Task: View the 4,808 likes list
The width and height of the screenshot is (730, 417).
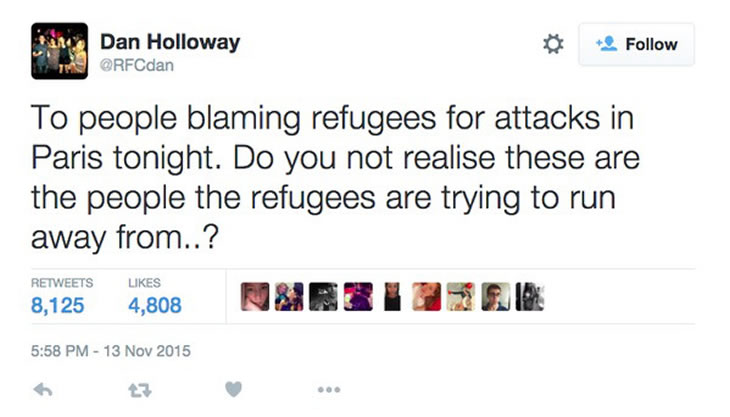Action: coord(155,306)
